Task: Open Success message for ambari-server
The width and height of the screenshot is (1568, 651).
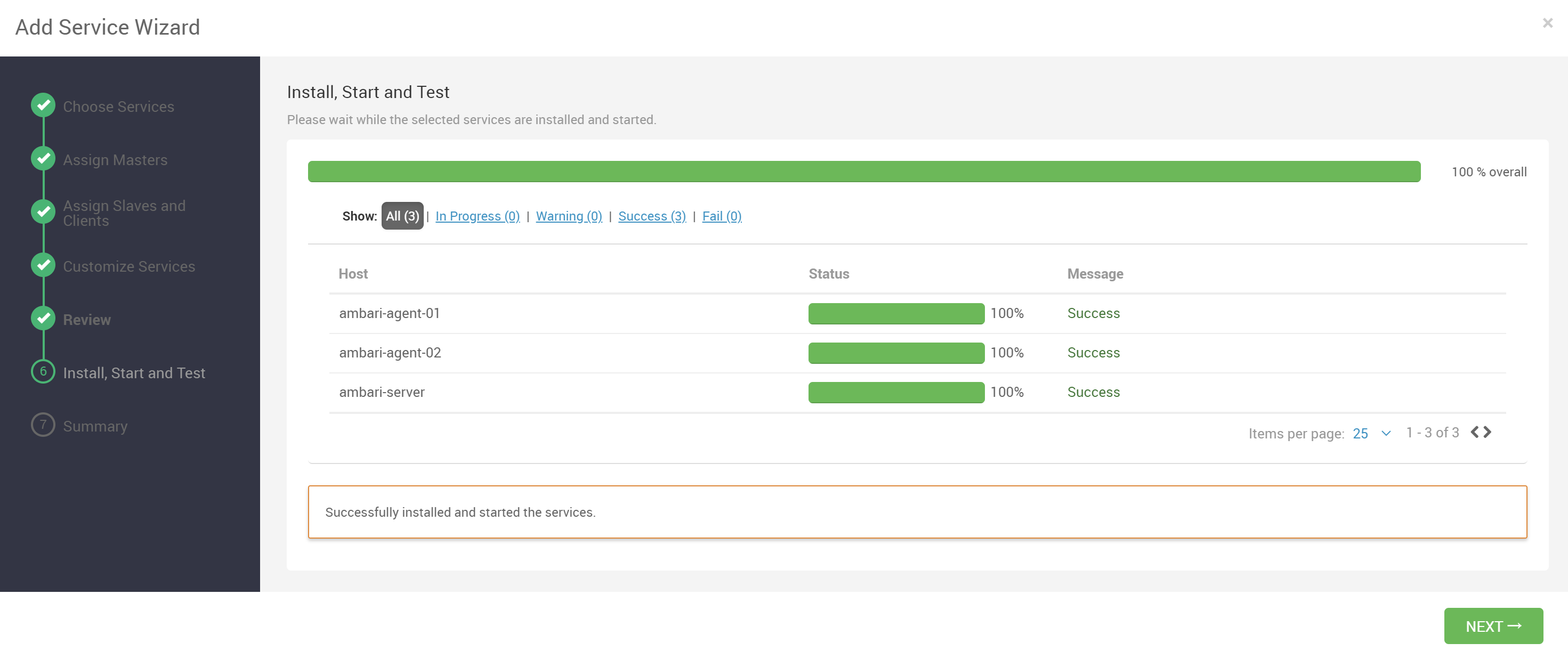Action: click(1093, 393)
